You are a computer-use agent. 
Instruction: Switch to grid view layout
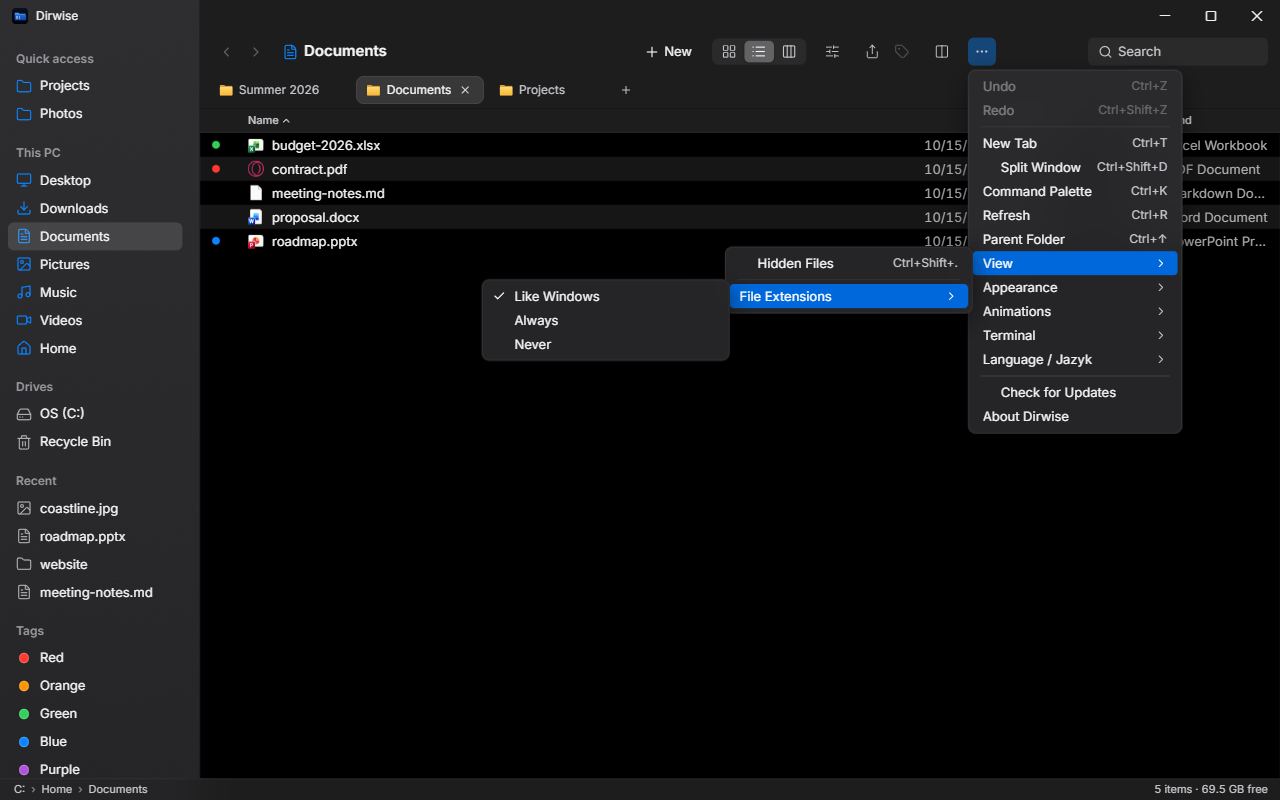(729, 52)
